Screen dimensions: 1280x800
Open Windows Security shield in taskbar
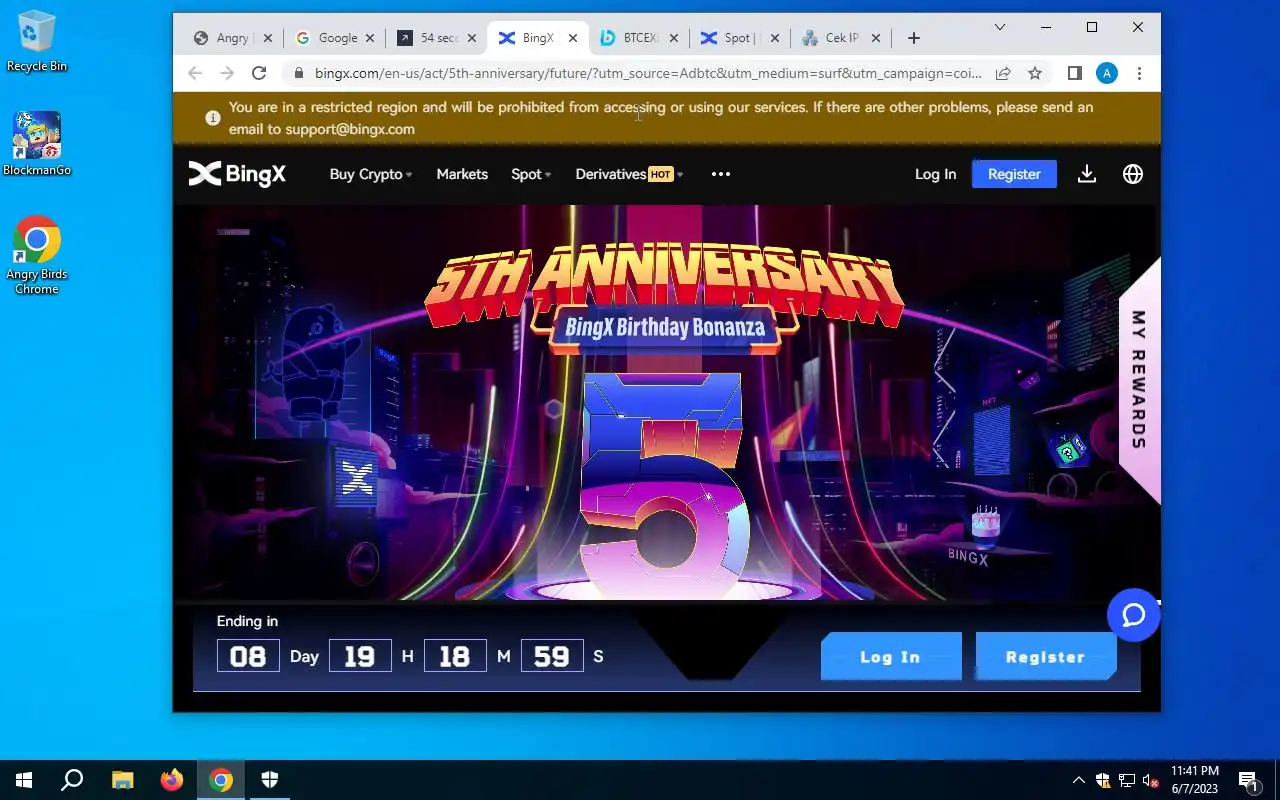point(270,780)
